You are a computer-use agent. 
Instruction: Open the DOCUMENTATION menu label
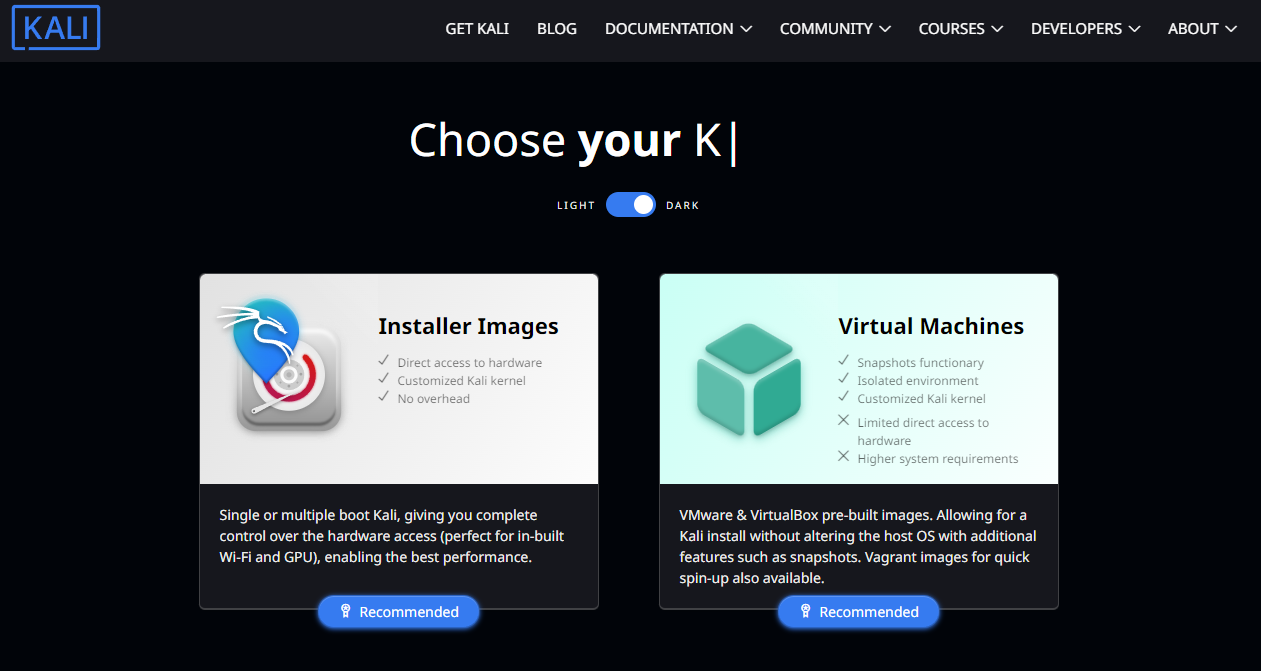[x=669, y=29]
